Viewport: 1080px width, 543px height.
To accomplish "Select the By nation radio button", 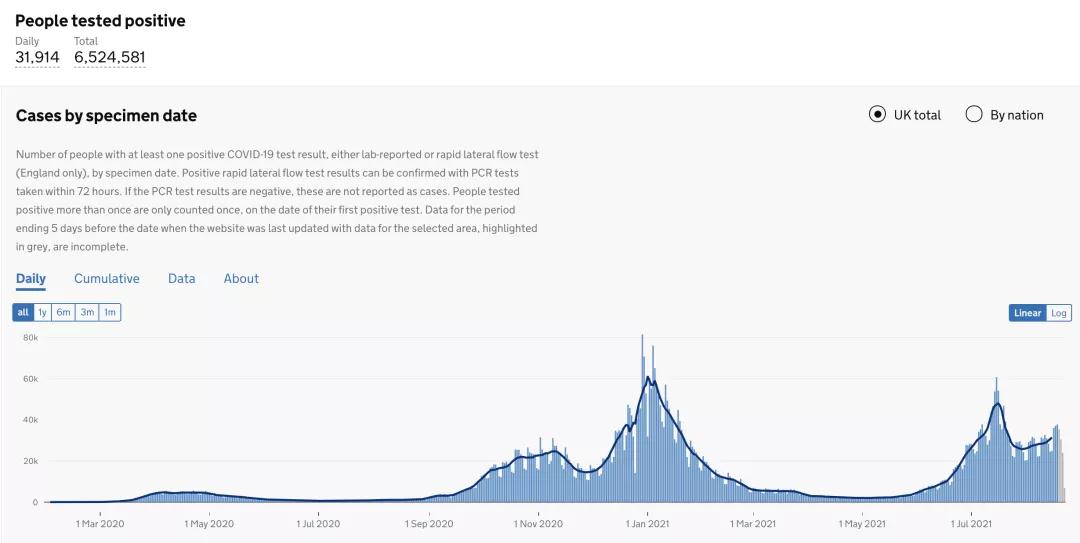I will (x=974, y=114).
